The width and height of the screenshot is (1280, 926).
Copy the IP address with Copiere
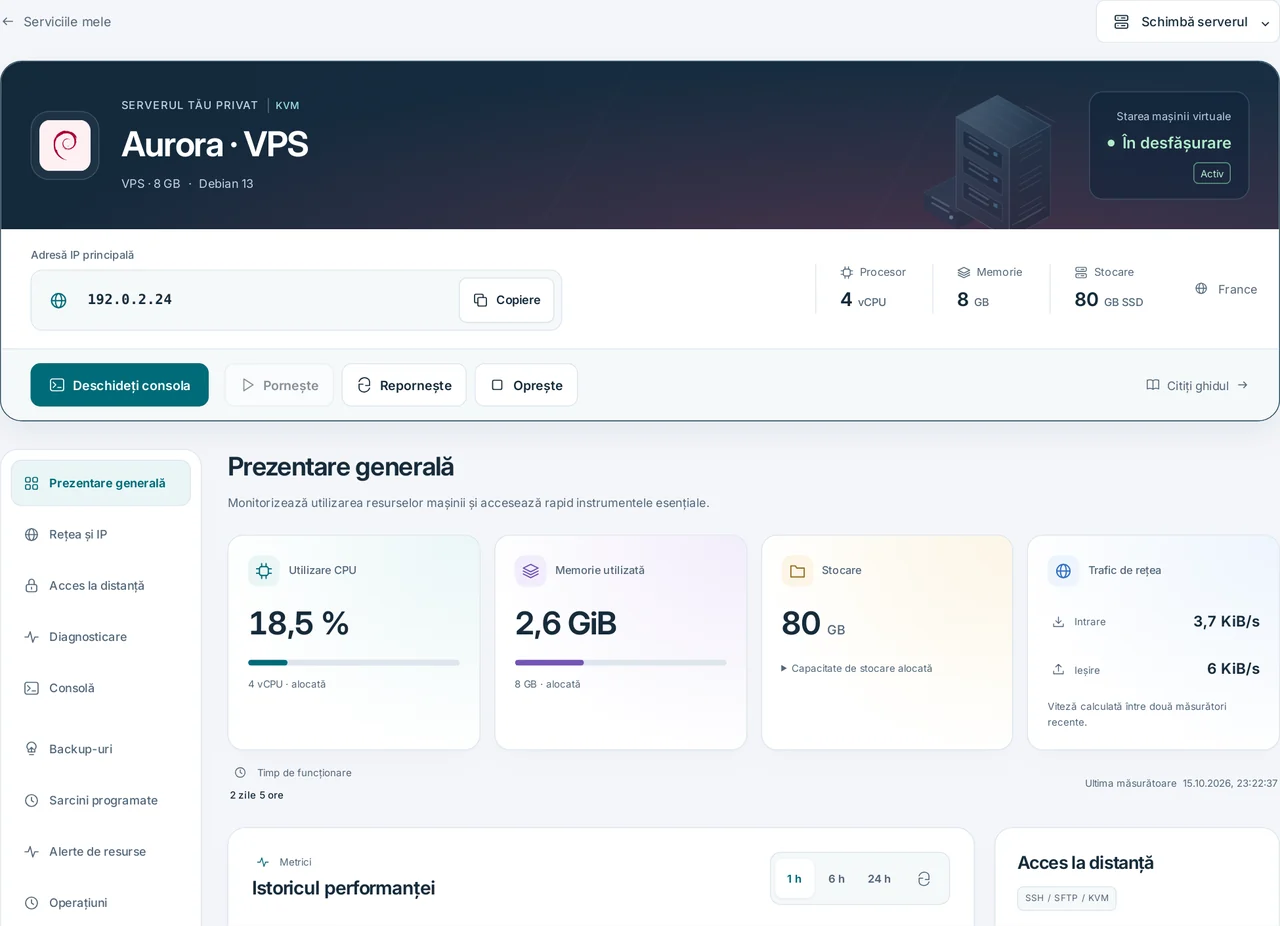[507, 300]
